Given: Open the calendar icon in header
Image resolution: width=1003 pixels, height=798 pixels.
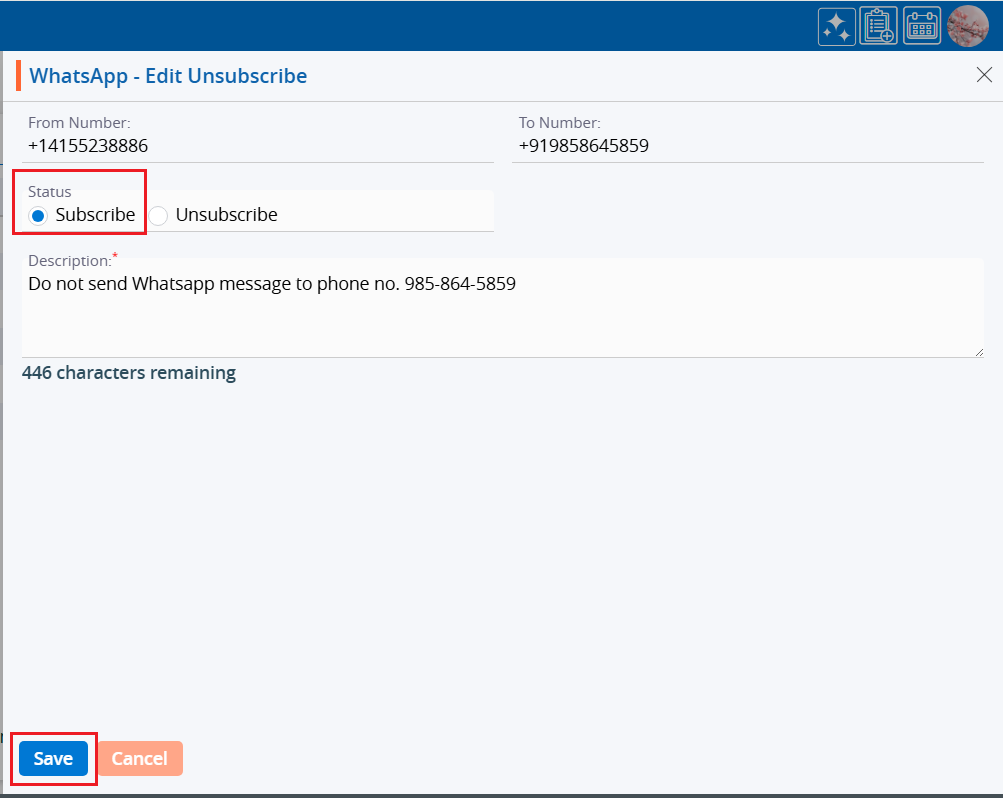Looking at the screenshot, I should [x=922, y=26].
